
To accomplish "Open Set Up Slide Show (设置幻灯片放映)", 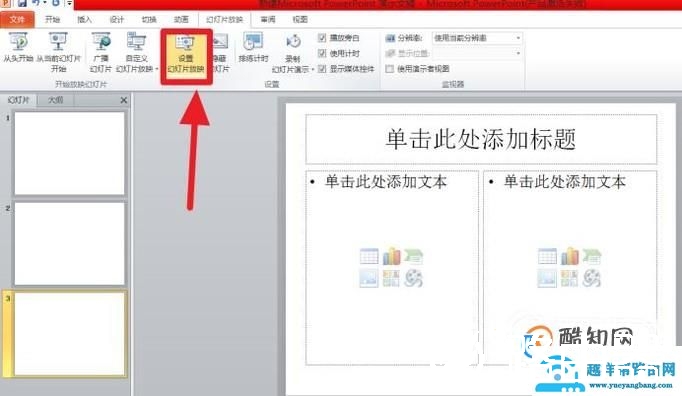I will coord(186,56).
